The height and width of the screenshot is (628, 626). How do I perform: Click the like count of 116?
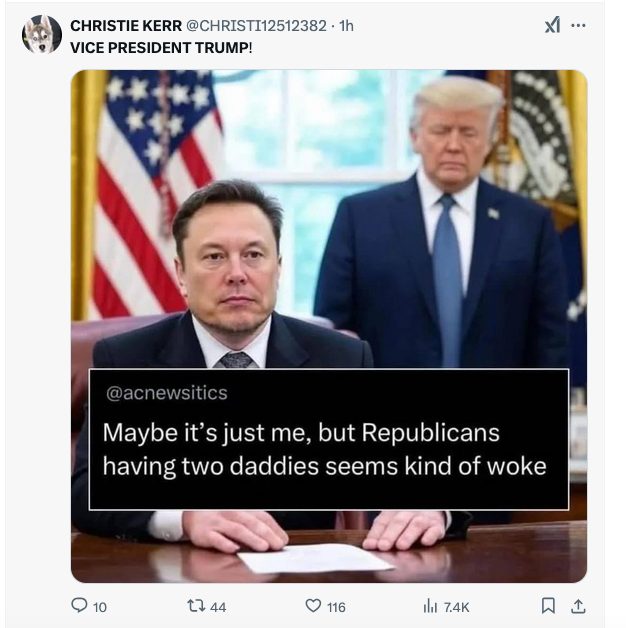tap(336, 607)
